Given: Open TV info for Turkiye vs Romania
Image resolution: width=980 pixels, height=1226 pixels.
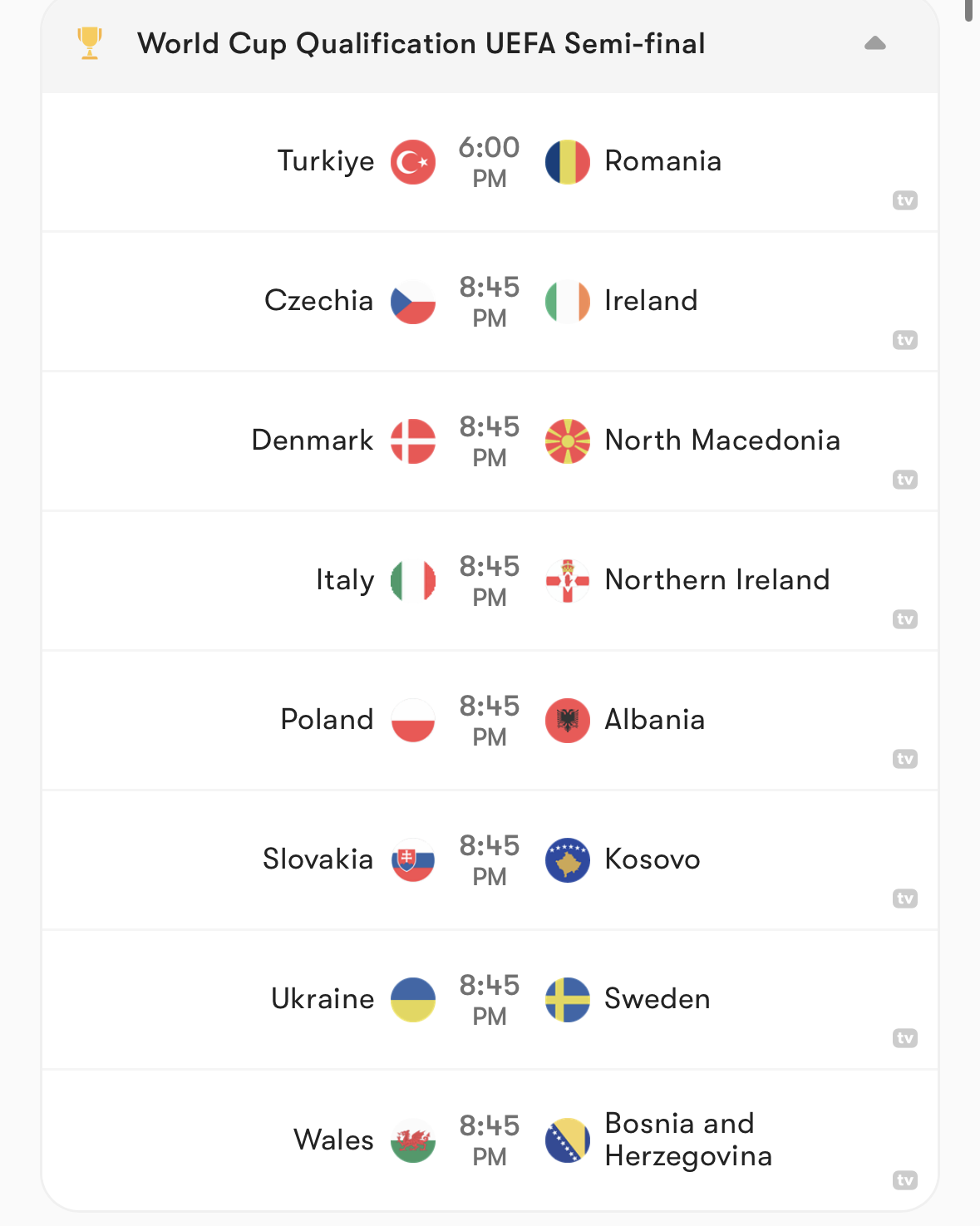Looking at the screenshot, I should point(905,200).
